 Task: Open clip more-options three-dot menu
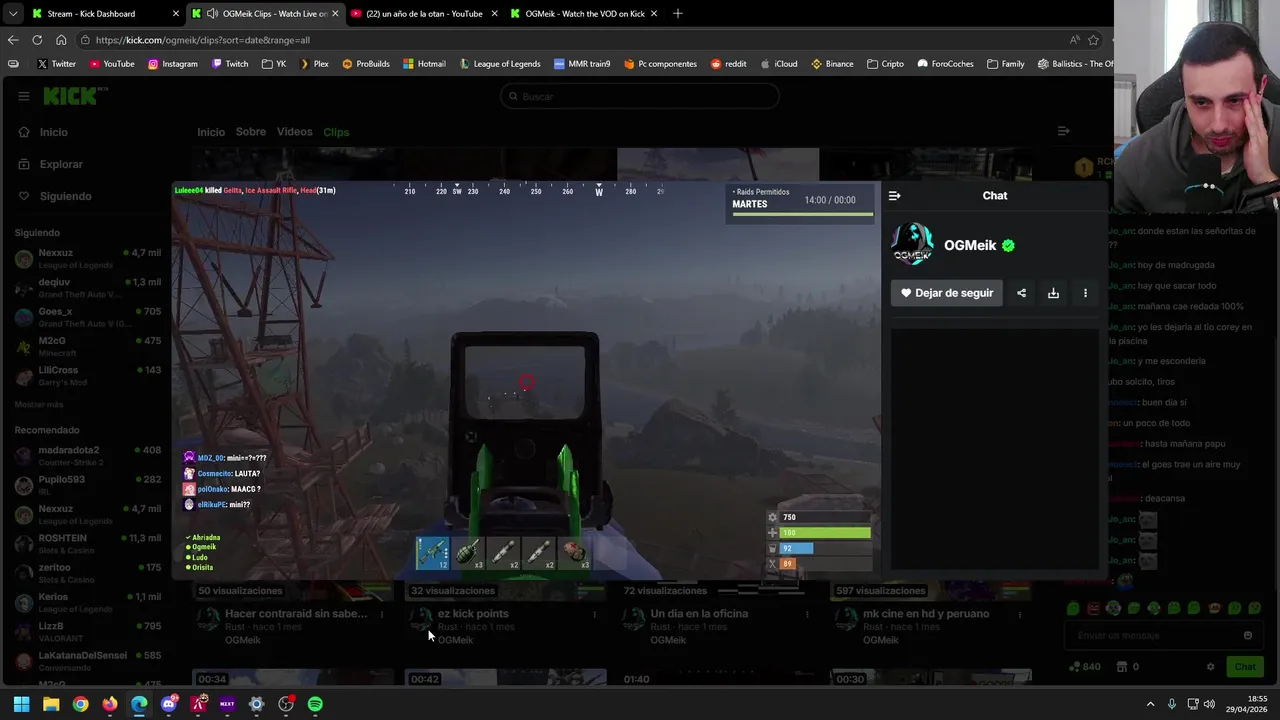pos(1085,293)
